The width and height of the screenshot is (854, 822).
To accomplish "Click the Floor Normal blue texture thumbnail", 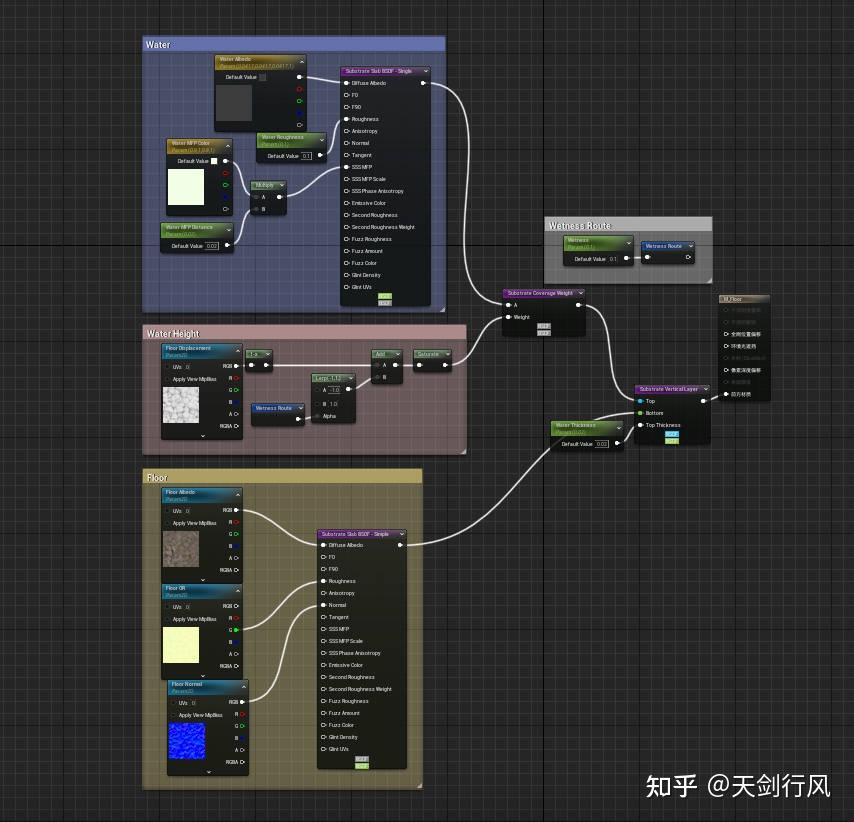I will pos(187,740).
